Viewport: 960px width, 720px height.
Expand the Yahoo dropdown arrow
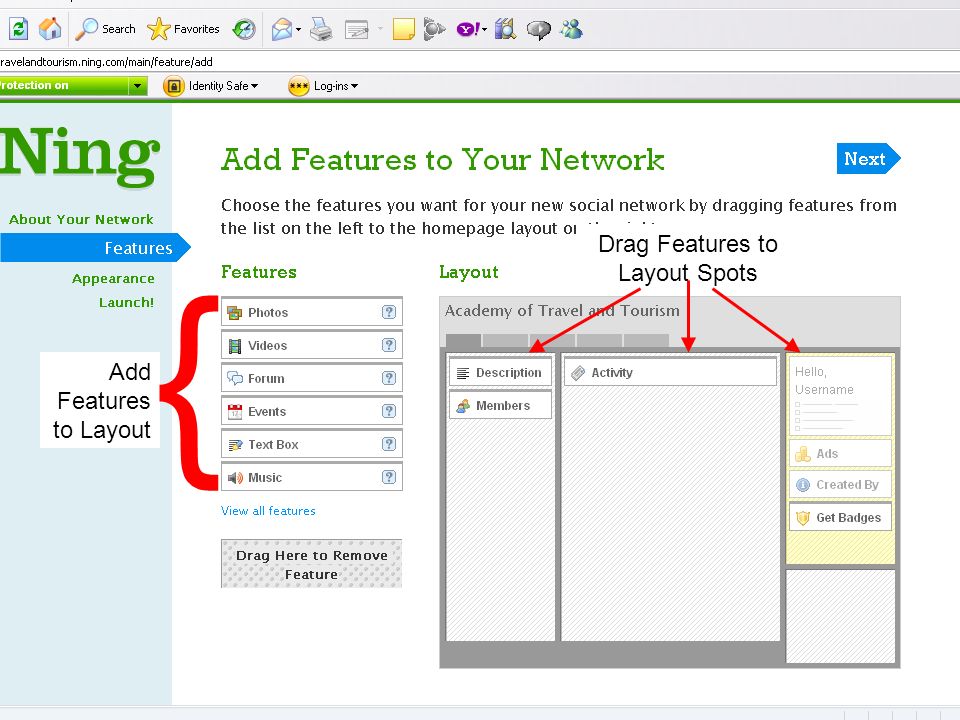[484, 29]
